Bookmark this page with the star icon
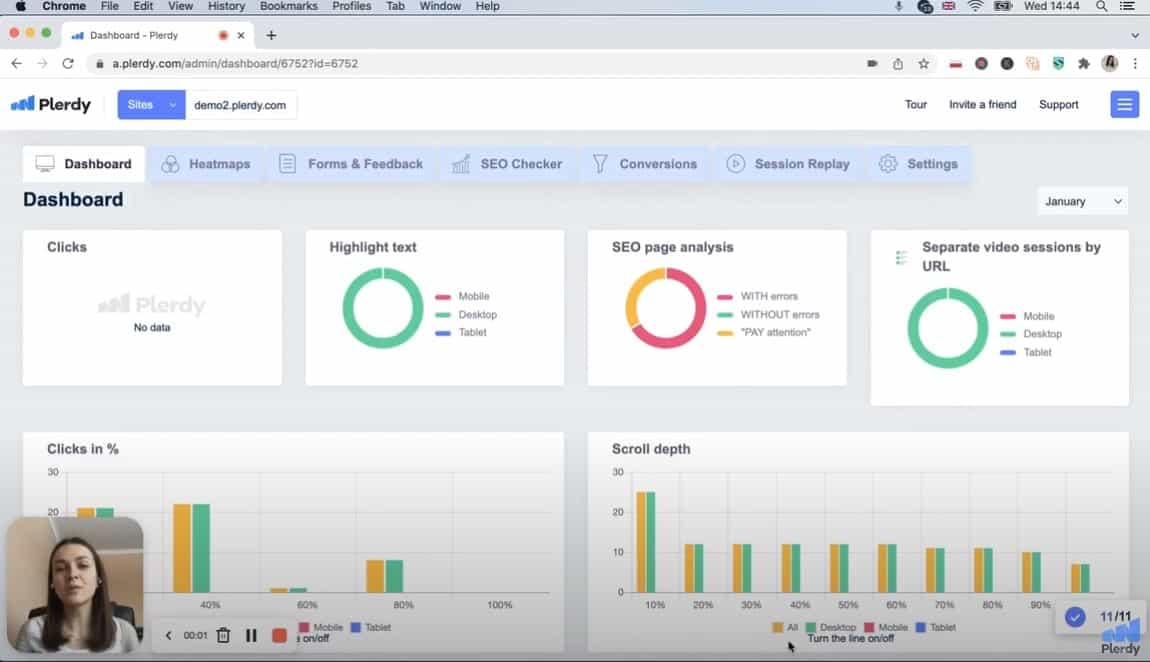1150x662 pixels. 924,63
